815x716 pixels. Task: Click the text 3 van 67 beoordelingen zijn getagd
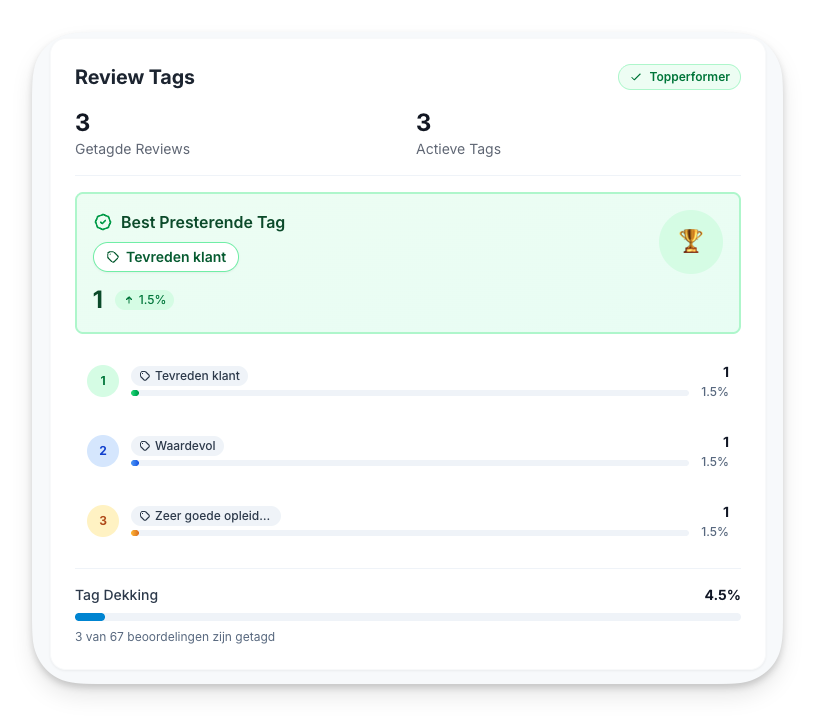(x=175, y=636)
